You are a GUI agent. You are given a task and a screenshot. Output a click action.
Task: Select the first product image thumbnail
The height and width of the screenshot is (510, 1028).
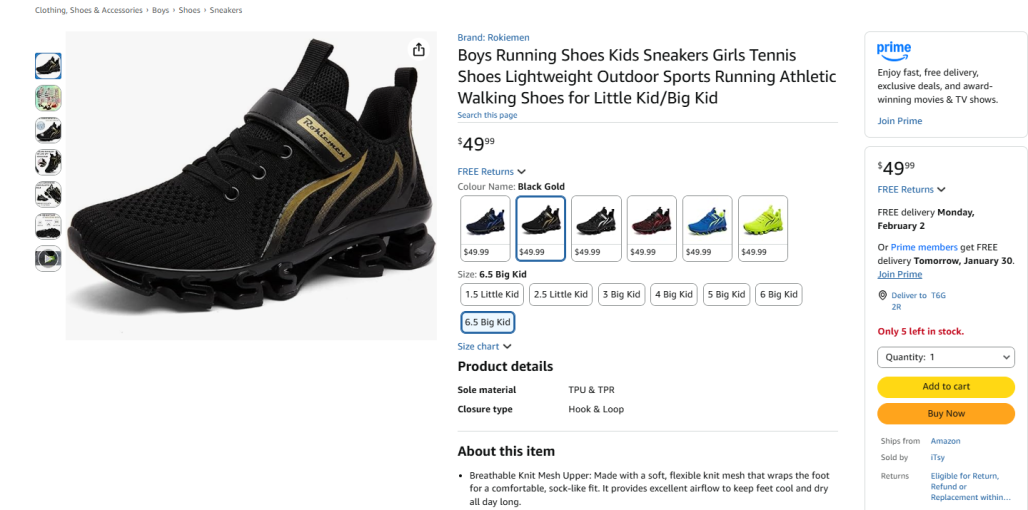pos(48,66)
